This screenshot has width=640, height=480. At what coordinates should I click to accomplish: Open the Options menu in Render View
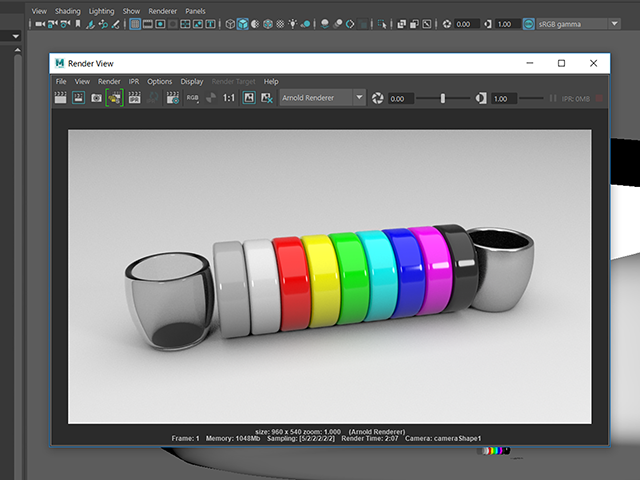point(160,81)
